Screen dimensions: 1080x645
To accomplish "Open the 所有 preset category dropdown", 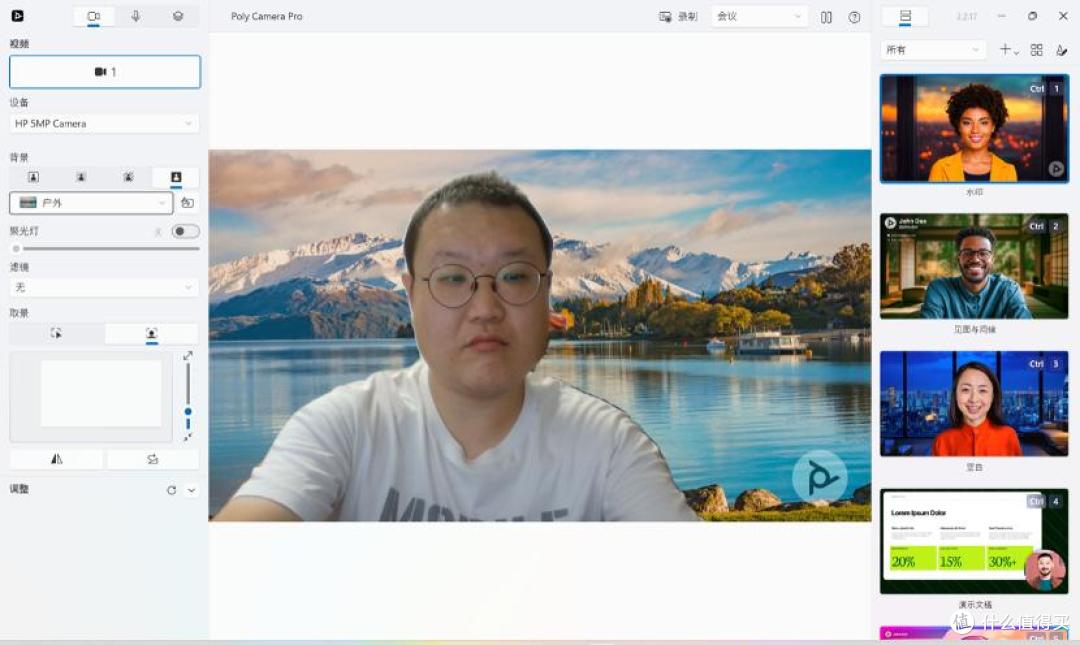I will point(933,50).
